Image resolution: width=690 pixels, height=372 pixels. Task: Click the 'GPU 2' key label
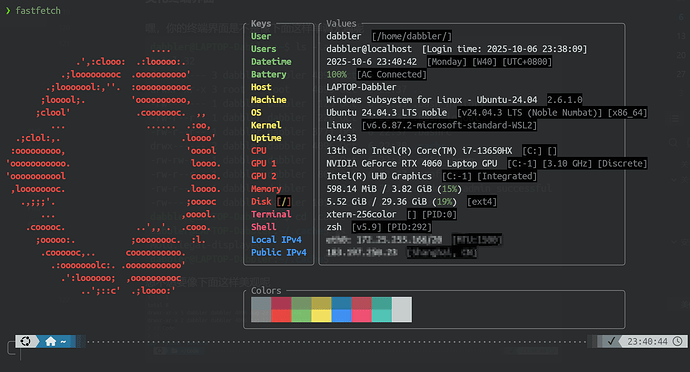click(x=264, y=176)
